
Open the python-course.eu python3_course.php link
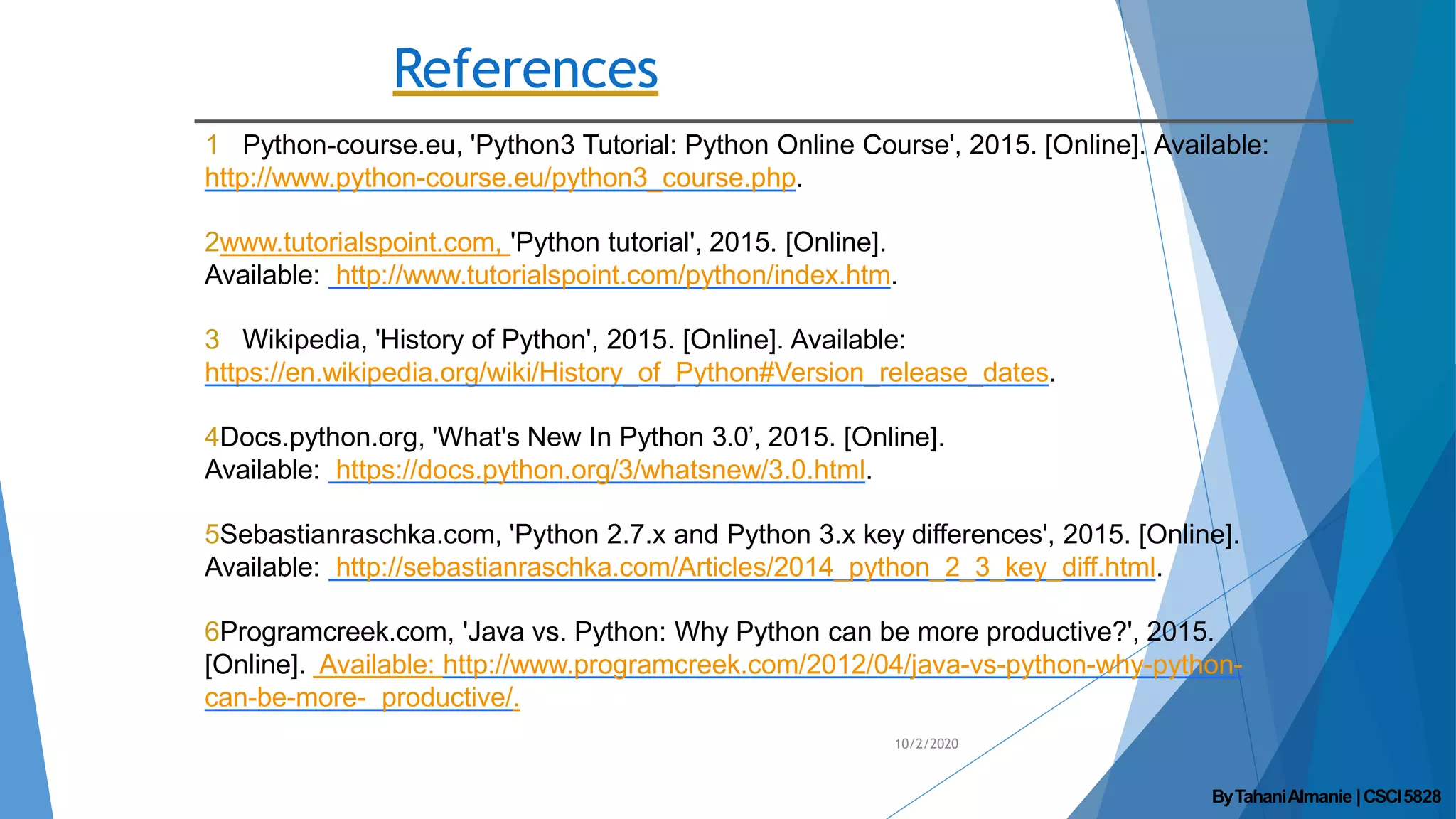tap(500, 178)
